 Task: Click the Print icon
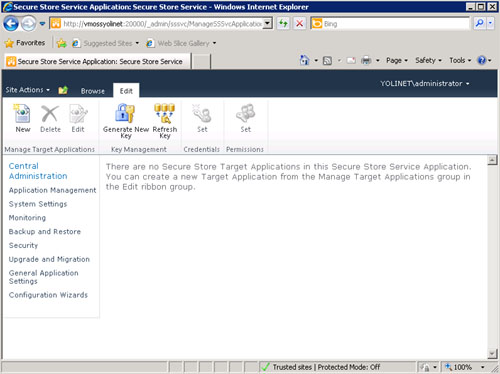coord(366,61)
